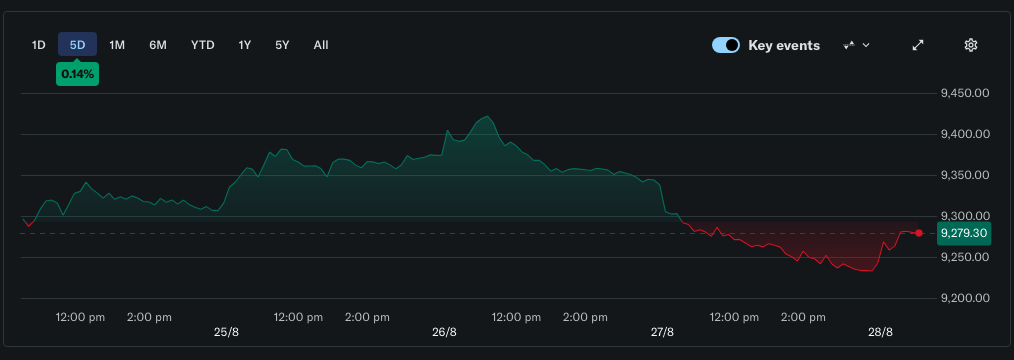The height and width of the screenshot is (360, 1014).
Task: Click the 9,400.00 axis label
Action: tap(965, 134)
